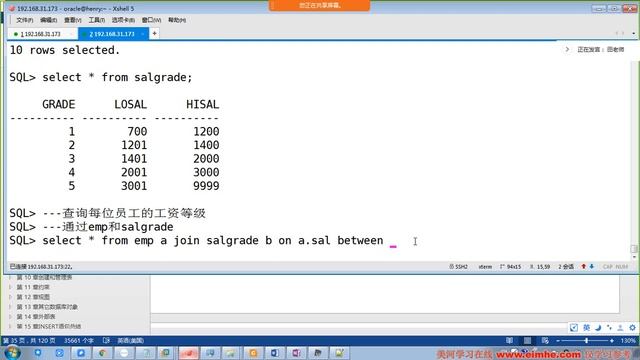This screenshot has width=640, height=360.
Task: Select session tab 2 192.168.31.173
Action: click(x=113, y=34)
